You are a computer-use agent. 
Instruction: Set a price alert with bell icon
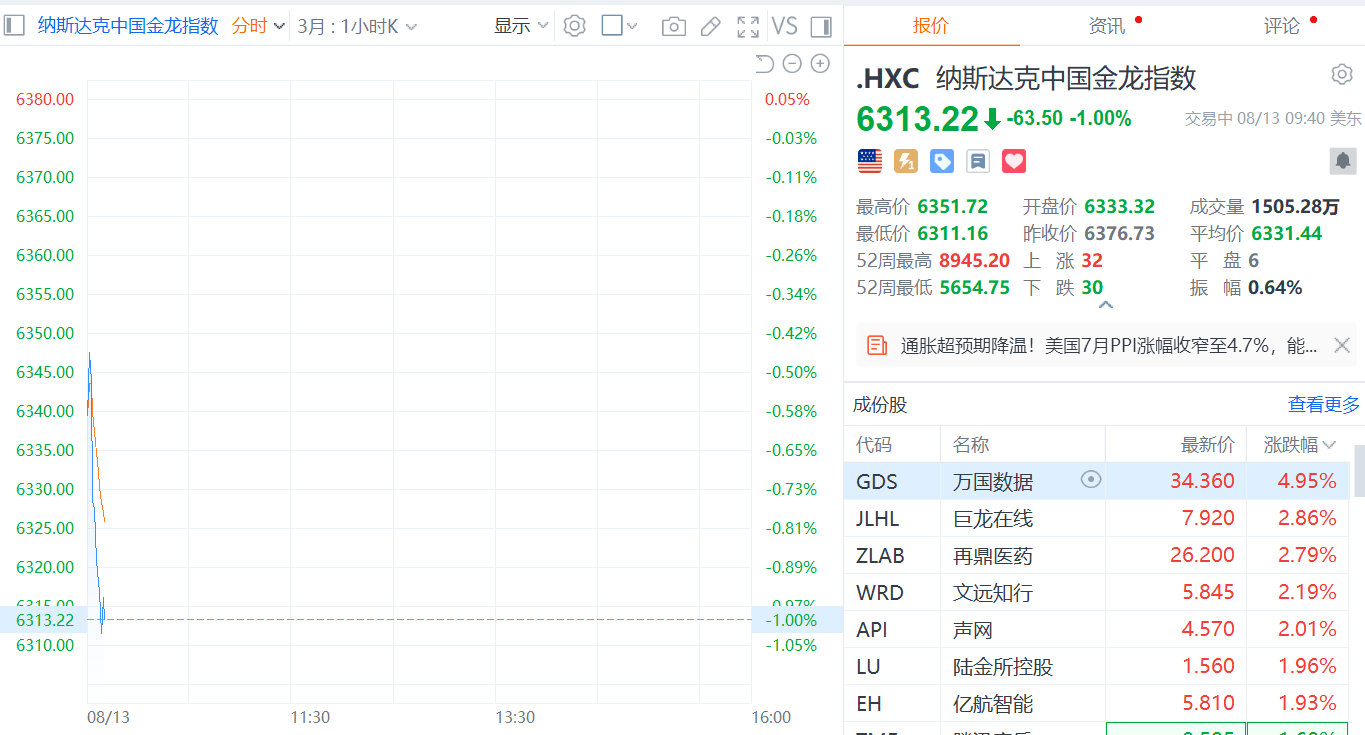(x=1343, y=160)
